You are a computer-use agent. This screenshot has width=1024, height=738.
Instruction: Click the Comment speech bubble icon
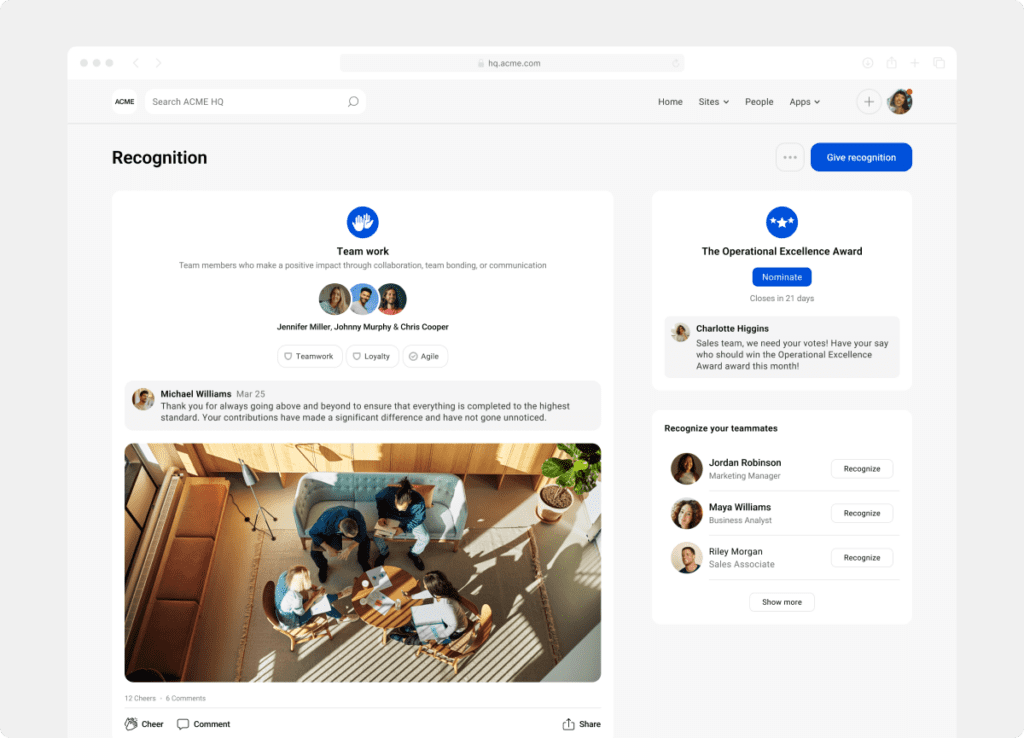click(x=183, y=724)
